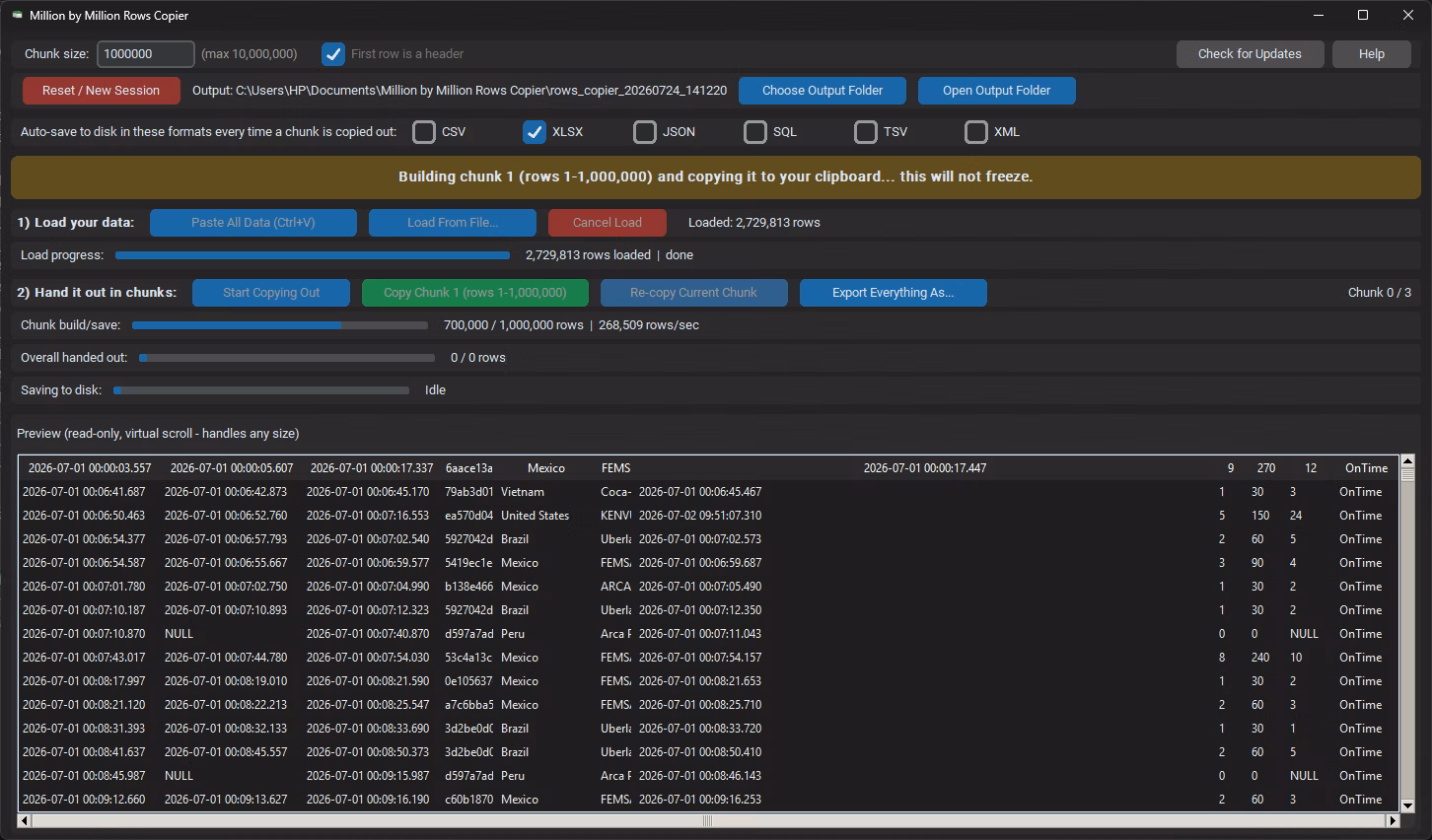Uncheck the XLSX auto-save format
The height and width of the screenshot is (840, 1432).
[x=535, y=132]
